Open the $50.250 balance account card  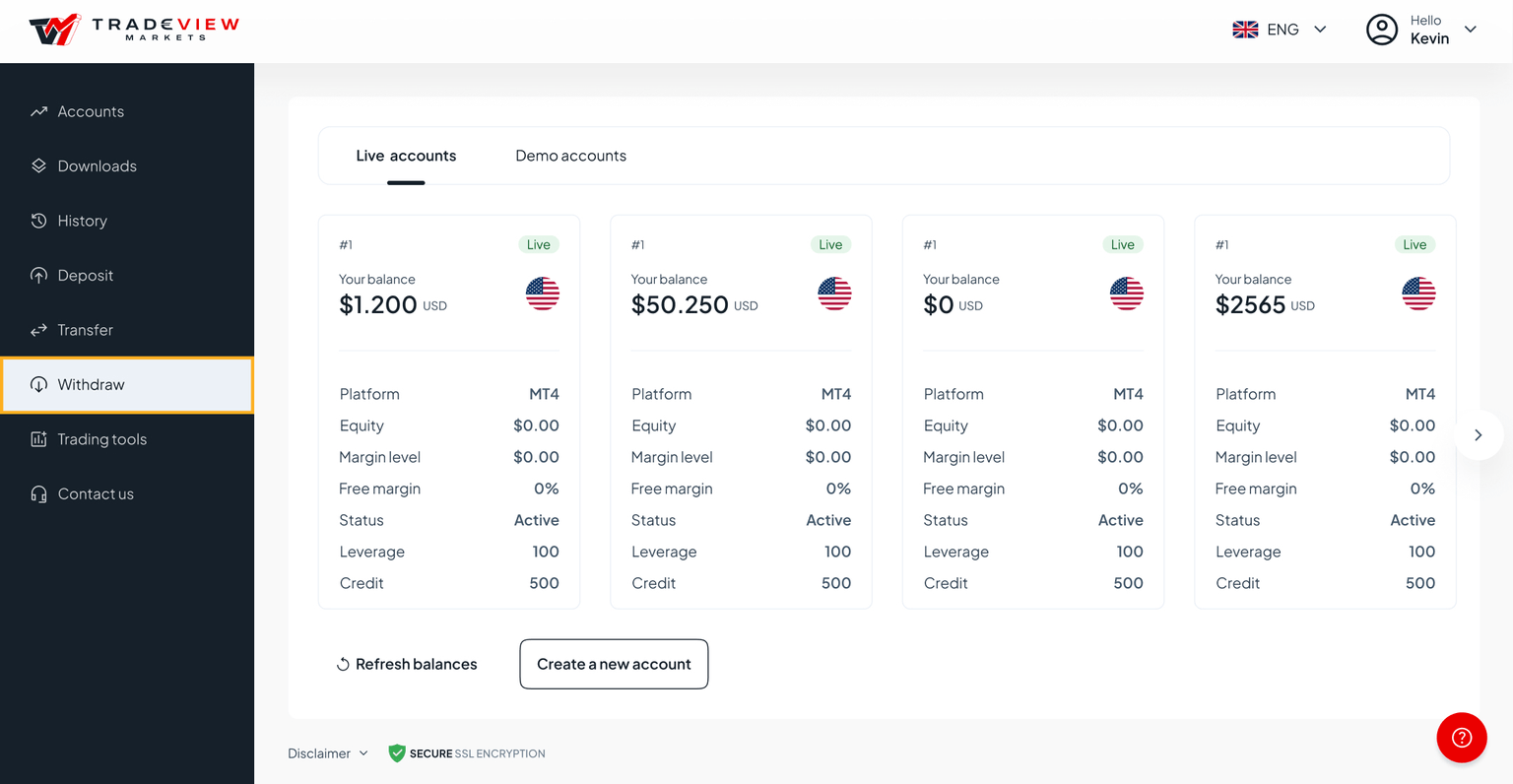pyautogui.click(x=741, y=411)
